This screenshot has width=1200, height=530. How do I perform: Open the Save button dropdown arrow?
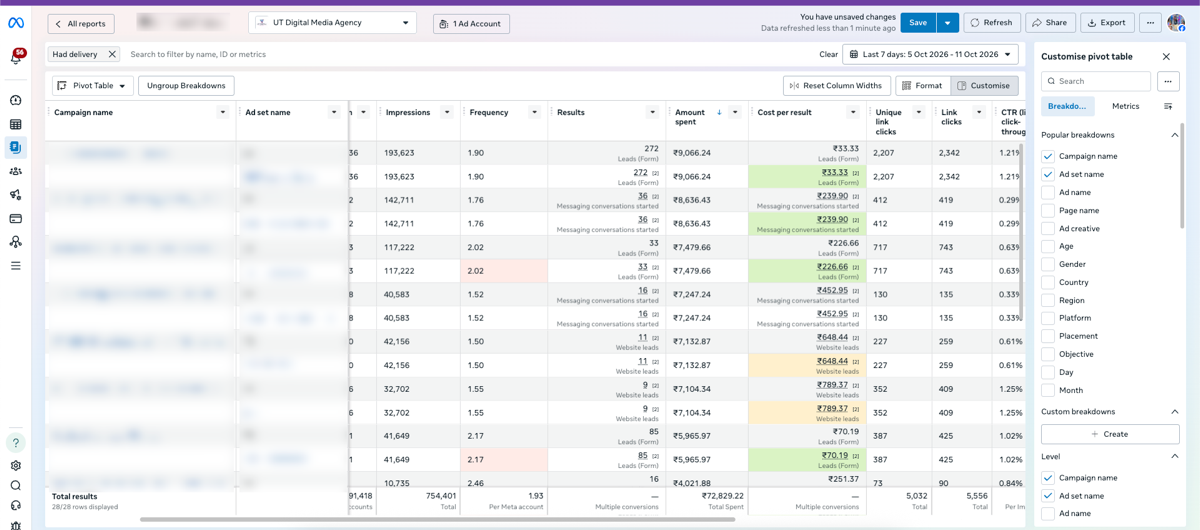pos(947,23)
